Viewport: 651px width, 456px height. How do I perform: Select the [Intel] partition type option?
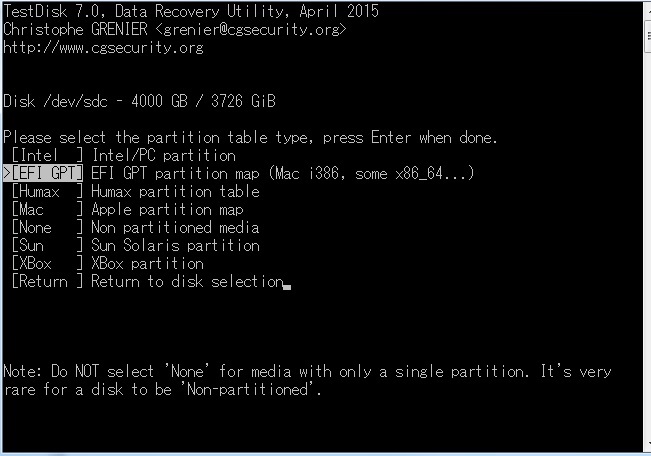pos(47,155)
